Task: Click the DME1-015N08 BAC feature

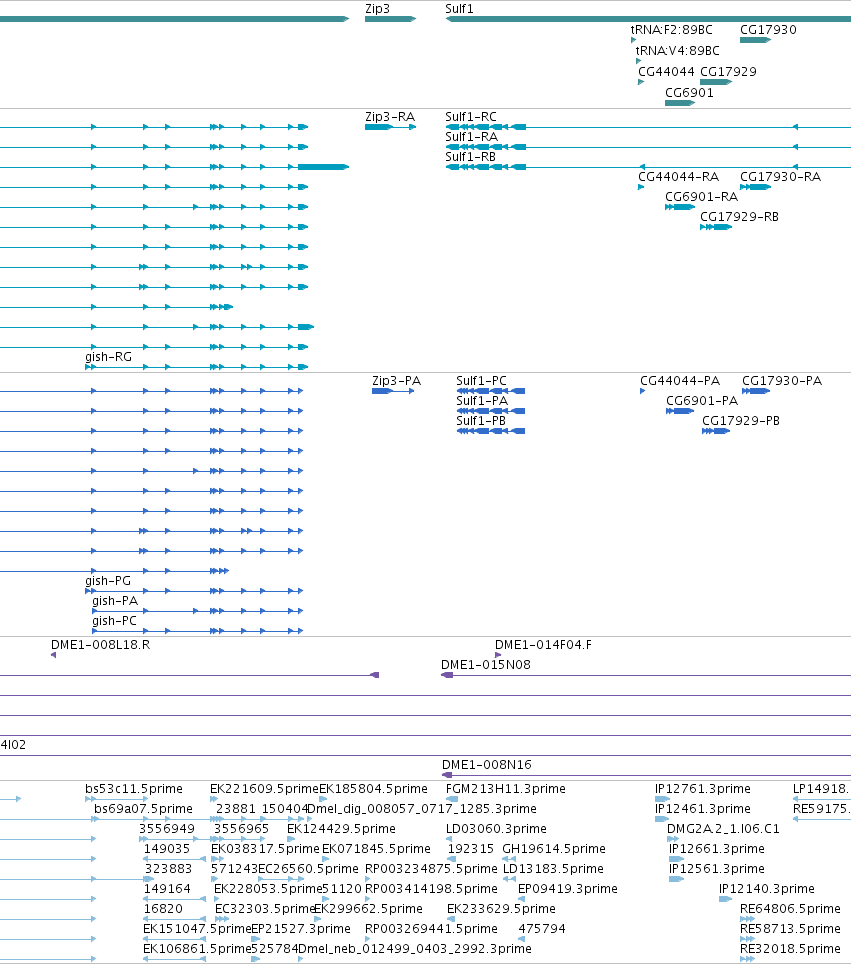Action: click(646, 675)
